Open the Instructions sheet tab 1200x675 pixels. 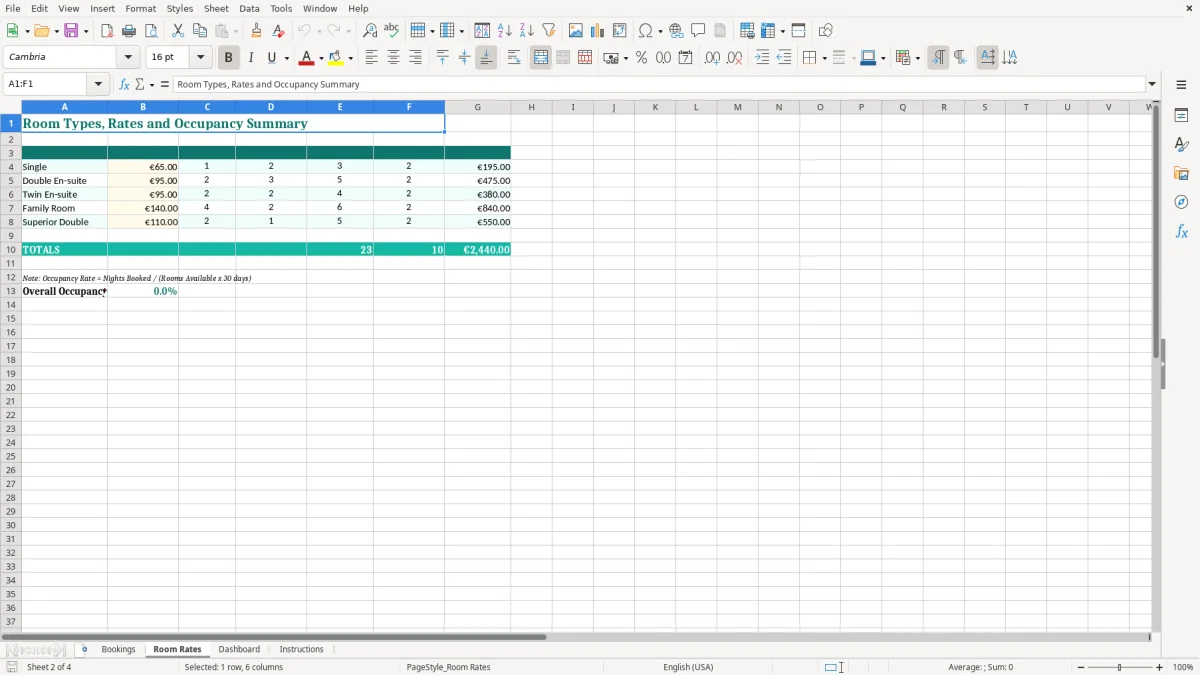click(x=301, y=650)
